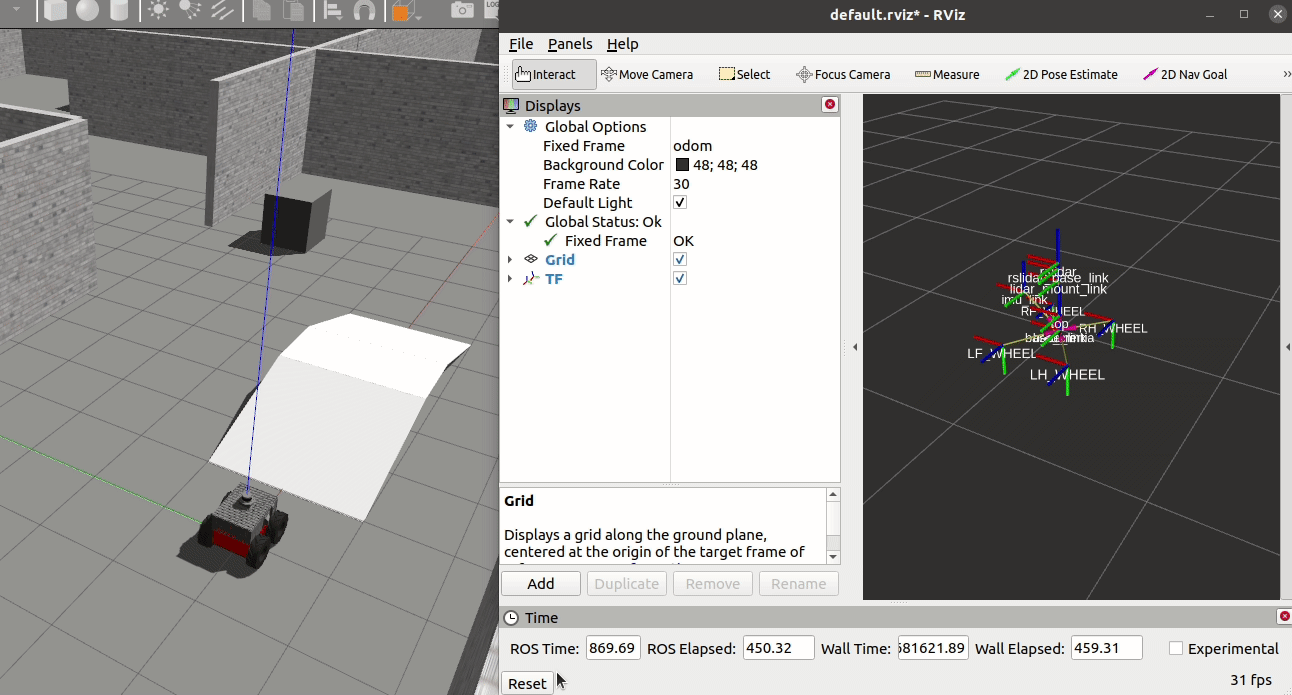The image size is (1292, 695).
Task: Add a spot light in Gazebo
Action: (x=189, y=11)
